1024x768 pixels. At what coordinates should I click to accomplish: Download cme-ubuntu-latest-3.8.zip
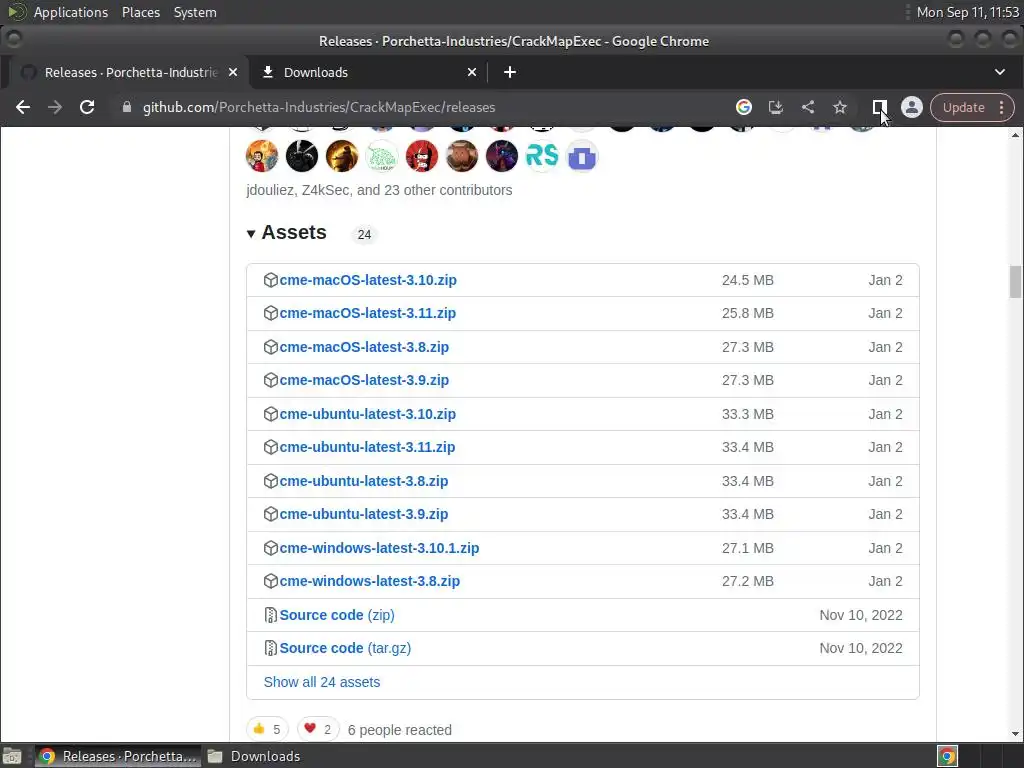364,481
